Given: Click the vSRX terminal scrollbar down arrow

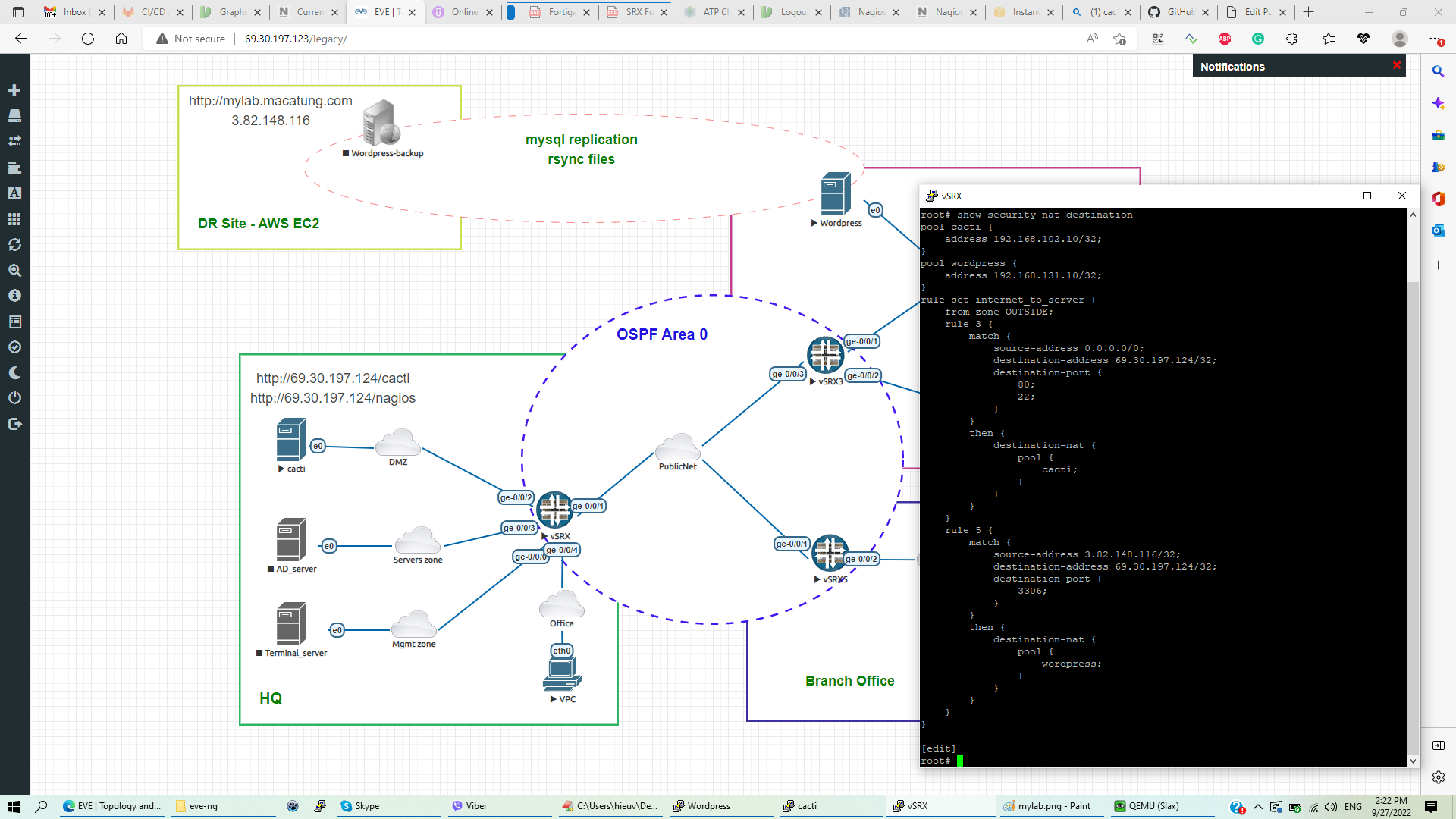Looking at the screenshot, I should pyautogui.click(x=1413, y=761).
